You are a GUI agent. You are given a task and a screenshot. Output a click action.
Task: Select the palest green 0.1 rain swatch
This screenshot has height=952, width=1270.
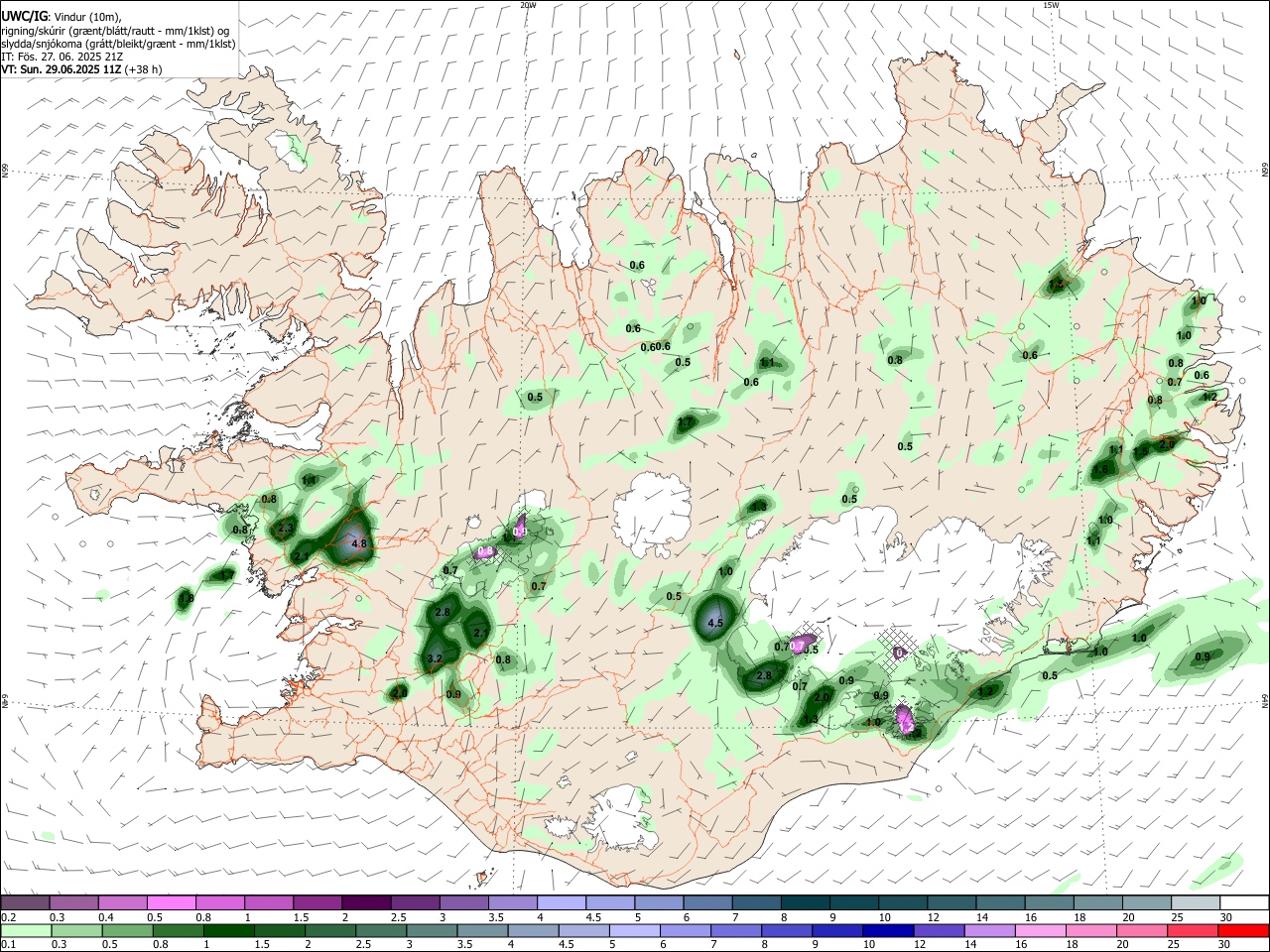[26, 930]
